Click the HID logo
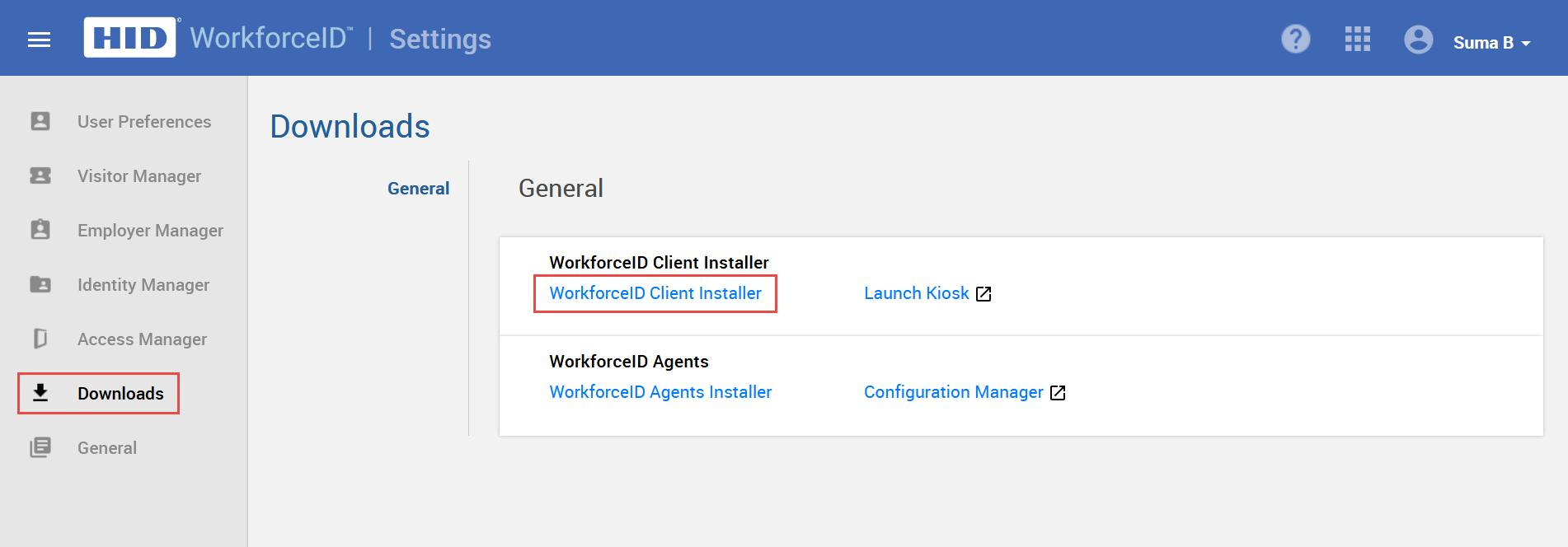 pyautogui.click(x=129, y=38)
